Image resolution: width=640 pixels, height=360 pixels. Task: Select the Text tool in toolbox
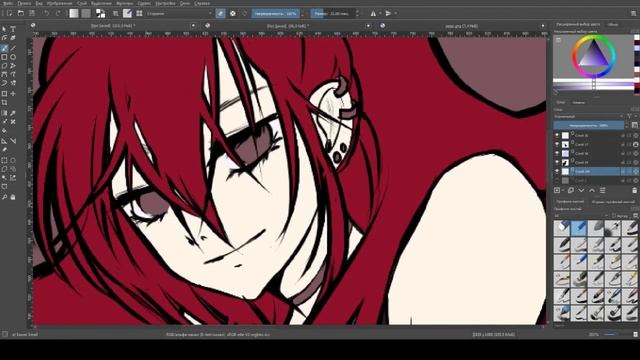pos(13,29)
